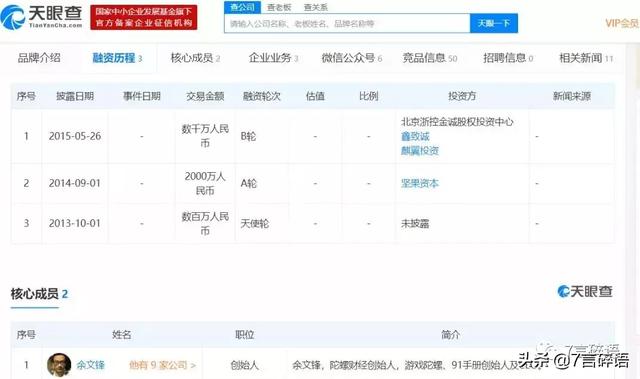
Task: Open investor link 鑫致诚
Action: tap(415, 136)
